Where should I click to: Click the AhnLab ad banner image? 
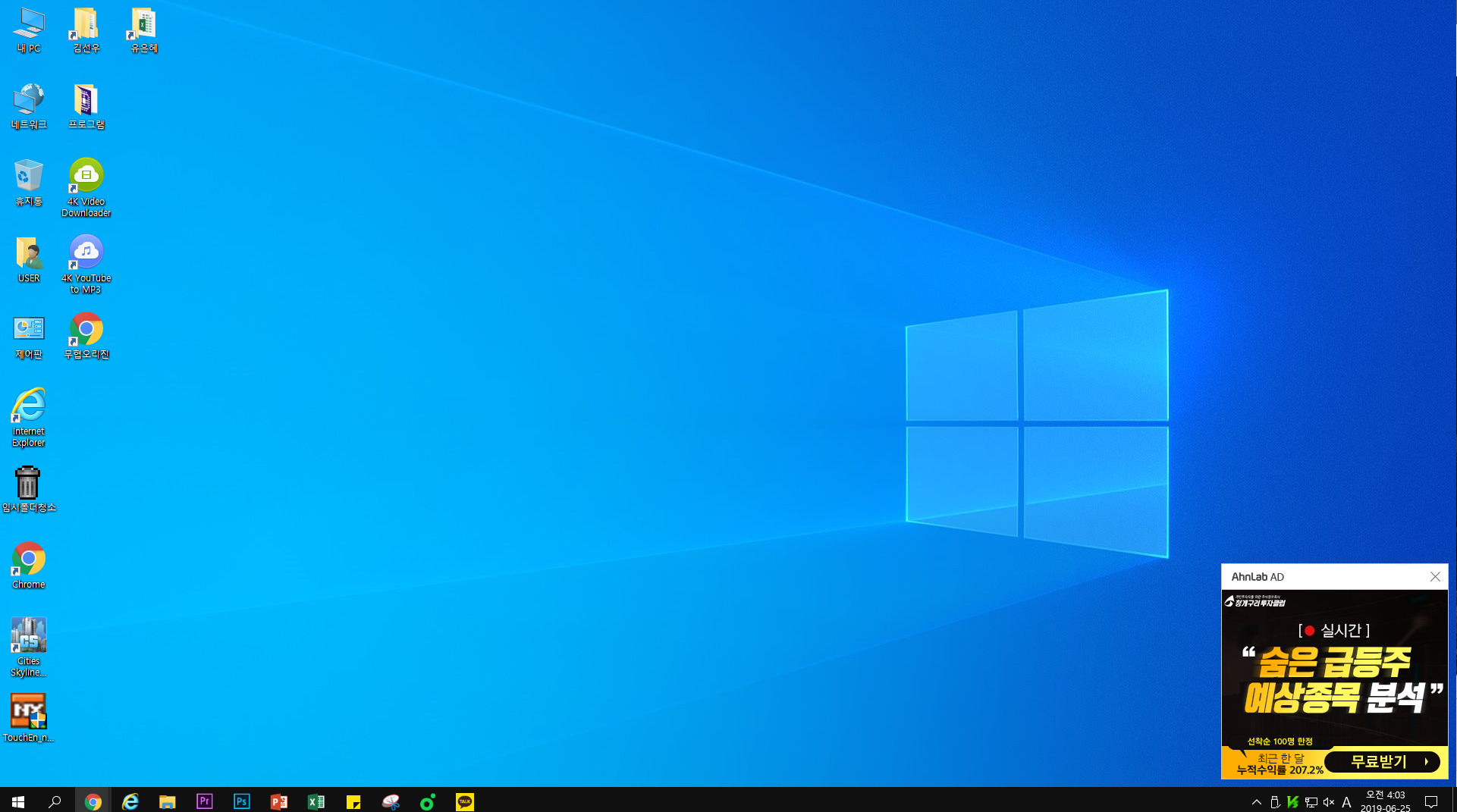pos(1335,685)
